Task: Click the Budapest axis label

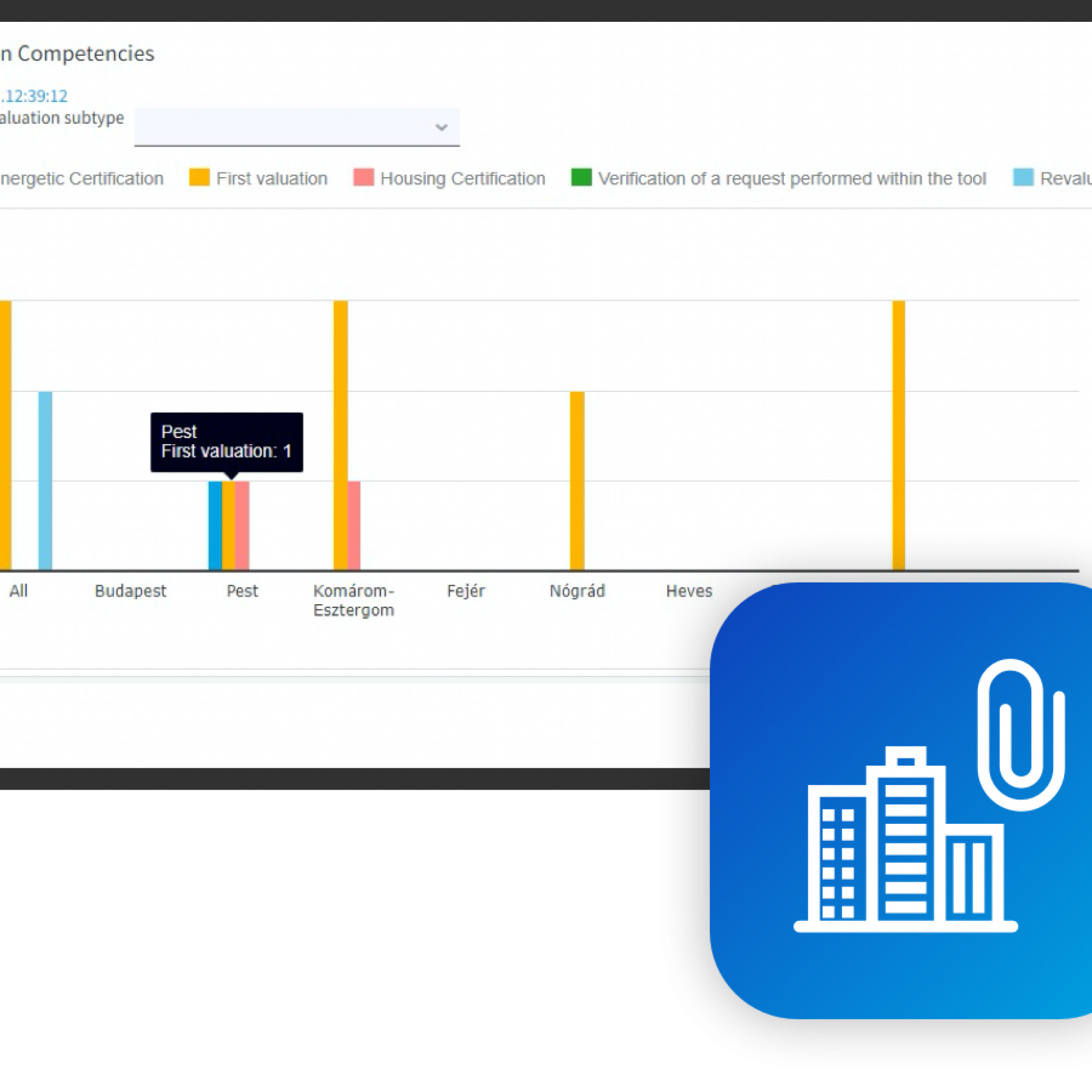Action: tap(131, 591)
